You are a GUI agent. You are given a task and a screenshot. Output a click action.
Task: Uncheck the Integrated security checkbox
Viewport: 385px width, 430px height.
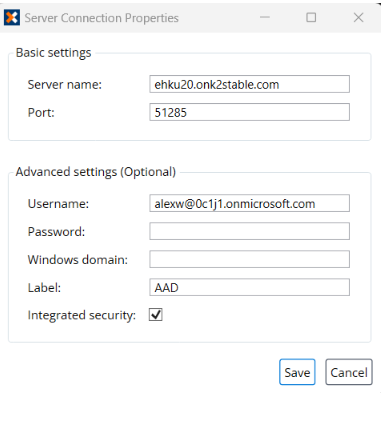(x=156, y=315)
